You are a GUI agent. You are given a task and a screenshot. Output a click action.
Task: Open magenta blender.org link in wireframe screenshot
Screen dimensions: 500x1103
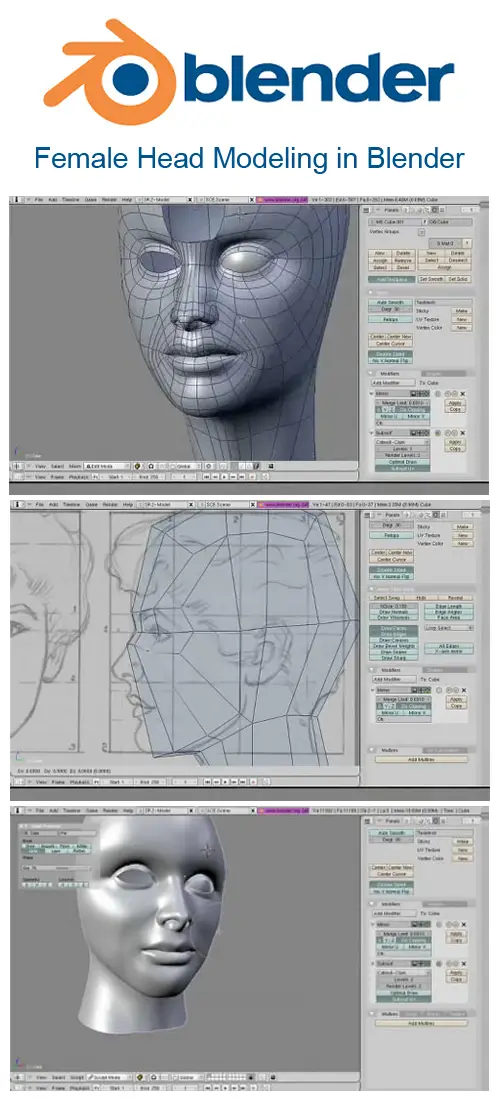coord(281,200)
